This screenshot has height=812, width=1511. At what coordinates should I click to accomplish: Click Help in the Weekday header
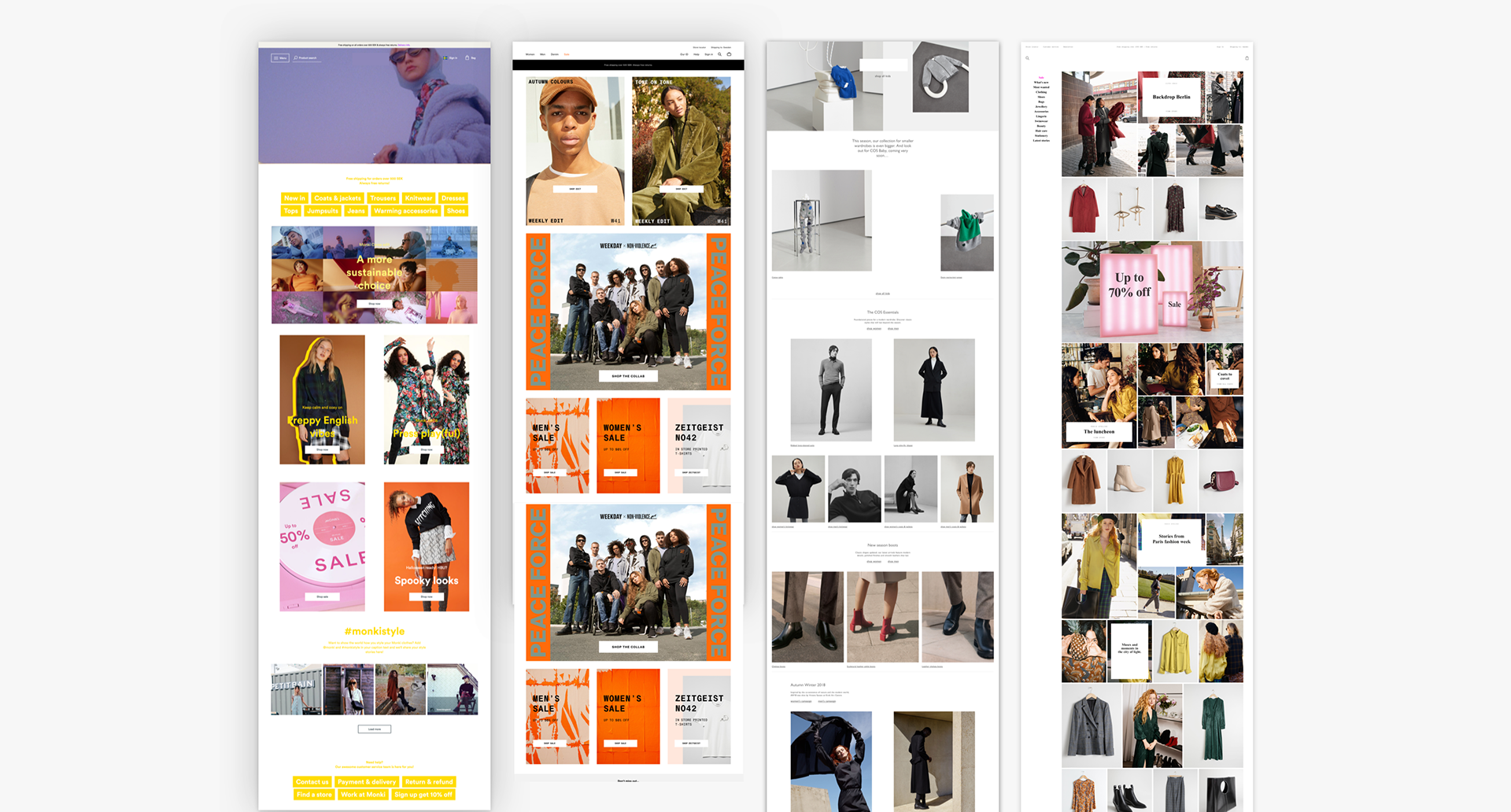pyautogui.click(x=696, y=54)
